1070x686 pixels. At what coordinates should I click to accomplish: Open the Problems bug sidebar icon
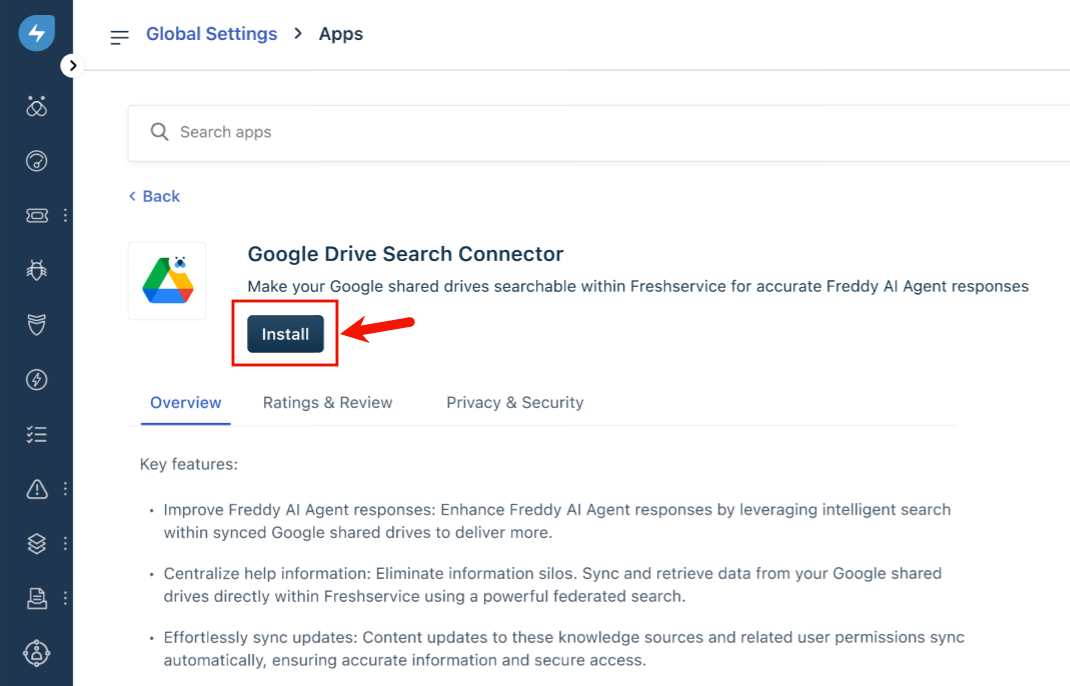(36, 270)
